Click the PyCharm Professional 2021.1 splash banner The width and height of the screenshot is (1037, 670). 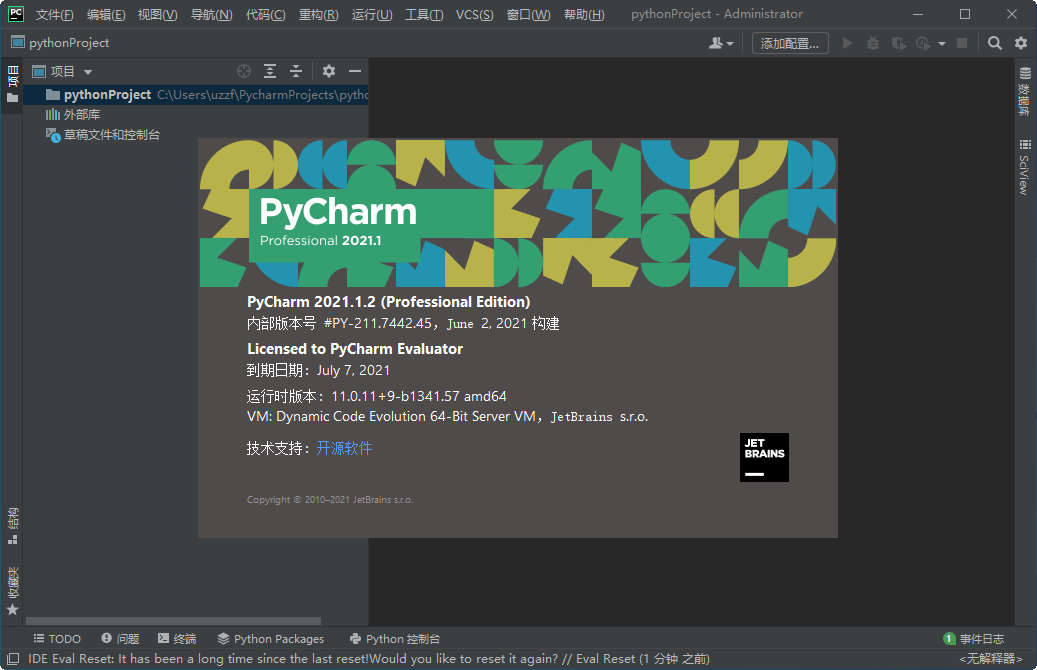coord(518,213)
